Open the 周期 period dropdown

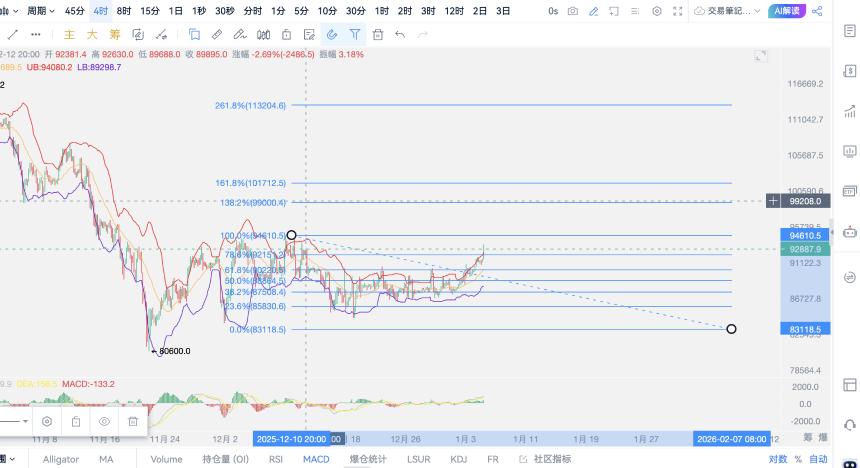pos(41,11)
